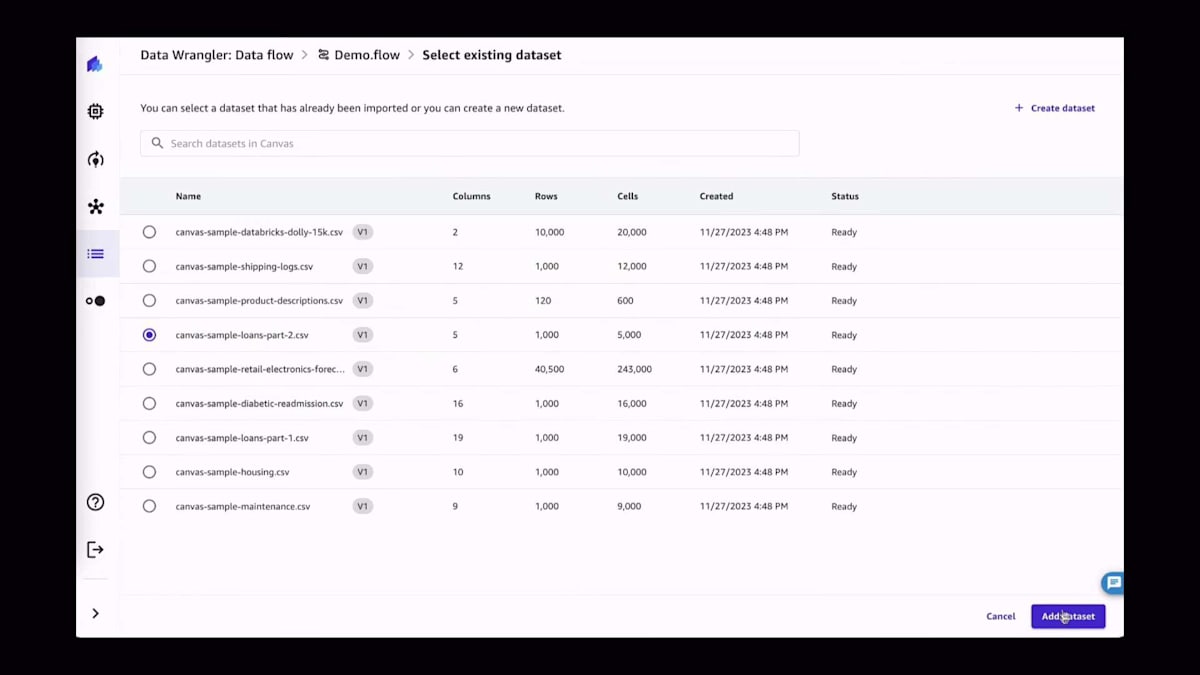The width and height of the screenshot is (1200, 675).
Task: Click Ready status of maintenance dataset
Action: [x=844, y=506]
